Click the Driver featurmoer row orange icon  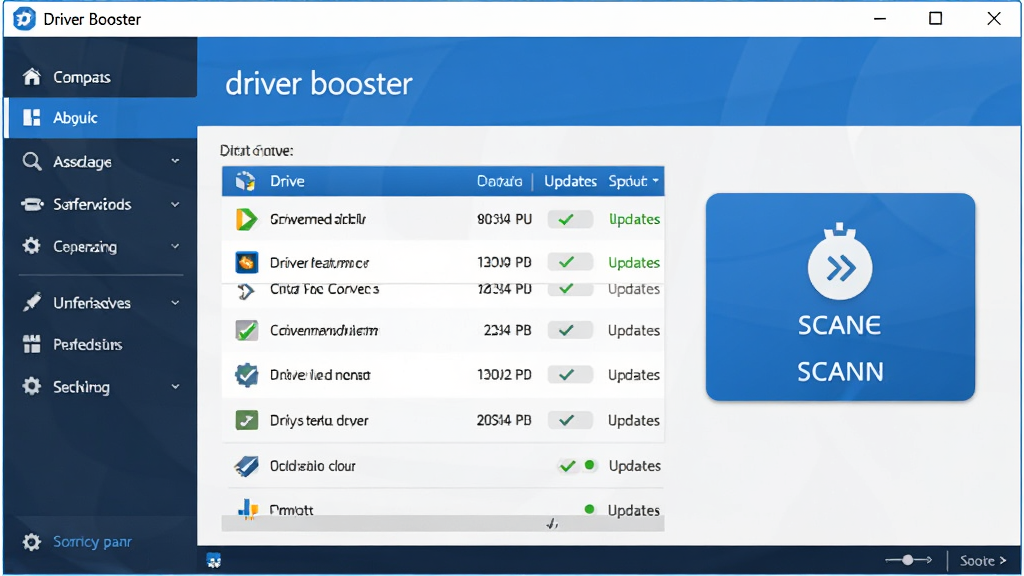pyautogui.click(x=246, y=263)
